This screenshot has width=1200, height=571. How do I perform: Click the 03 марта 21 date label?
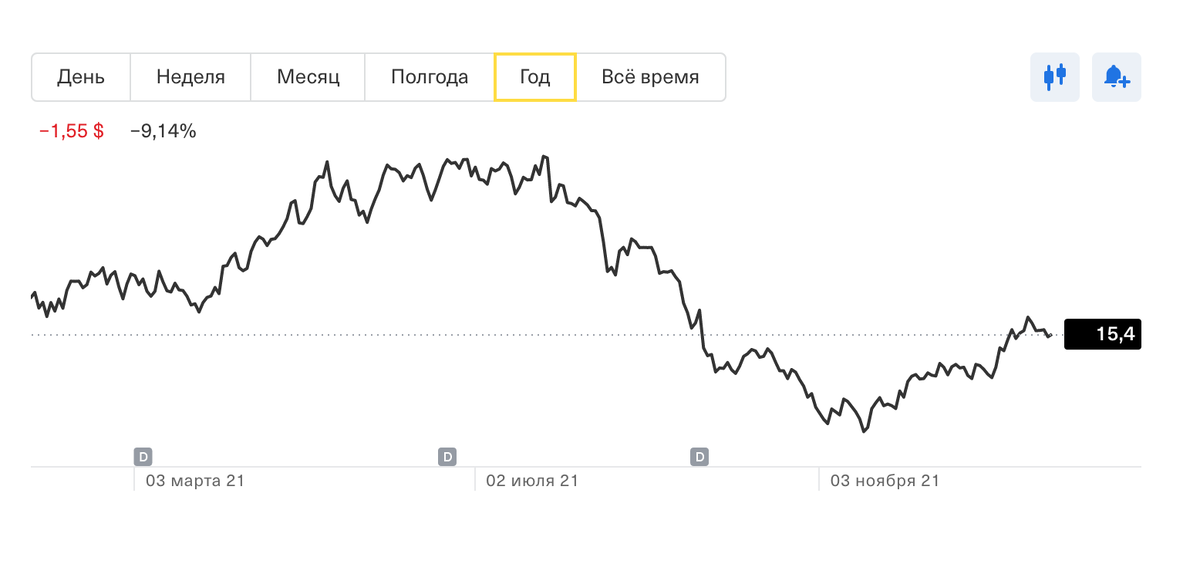pyautogui.click(x=195, y=481)
